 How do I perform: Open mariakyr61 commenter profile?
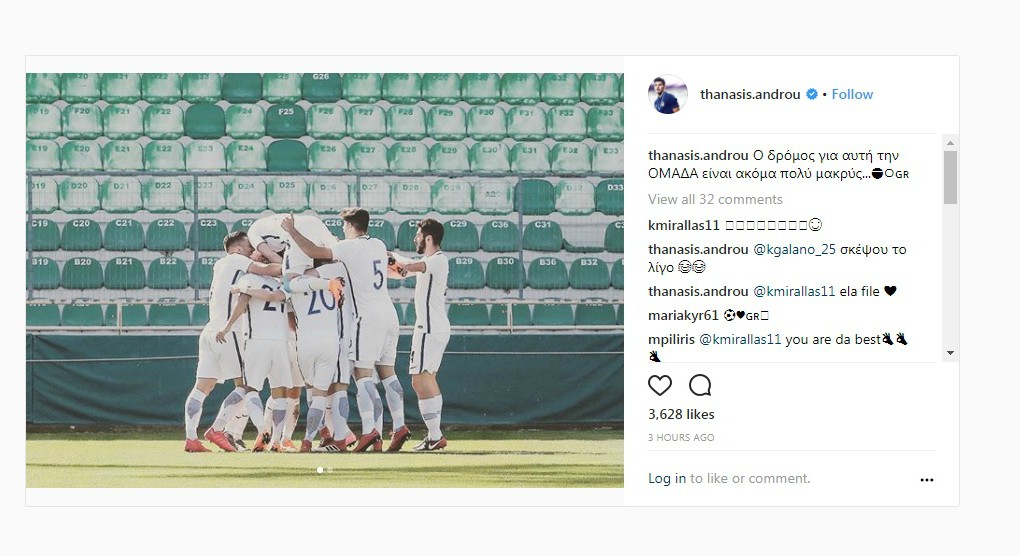coord(683,315)
